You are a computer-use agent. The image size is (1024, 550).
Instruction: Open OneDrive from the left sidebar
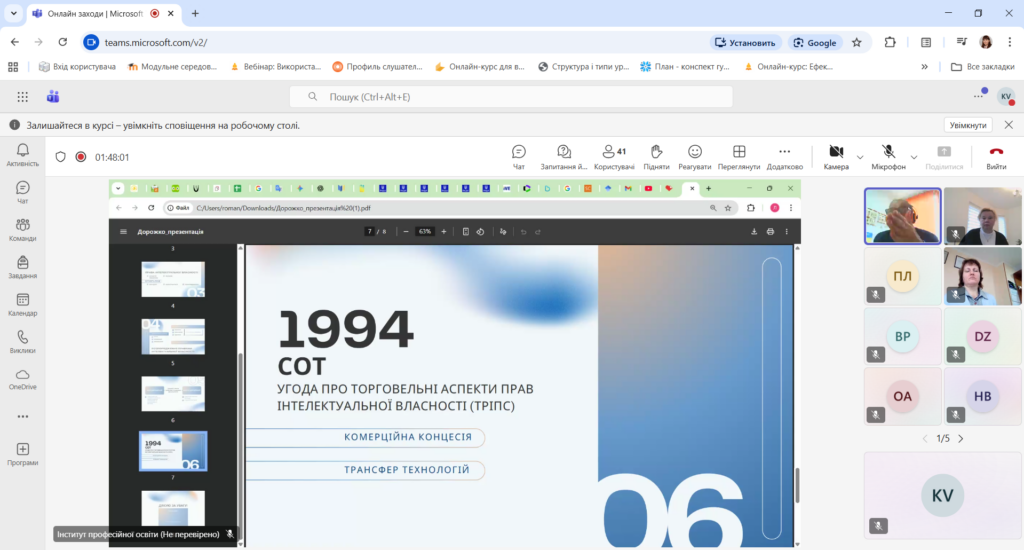pos(22,378)
